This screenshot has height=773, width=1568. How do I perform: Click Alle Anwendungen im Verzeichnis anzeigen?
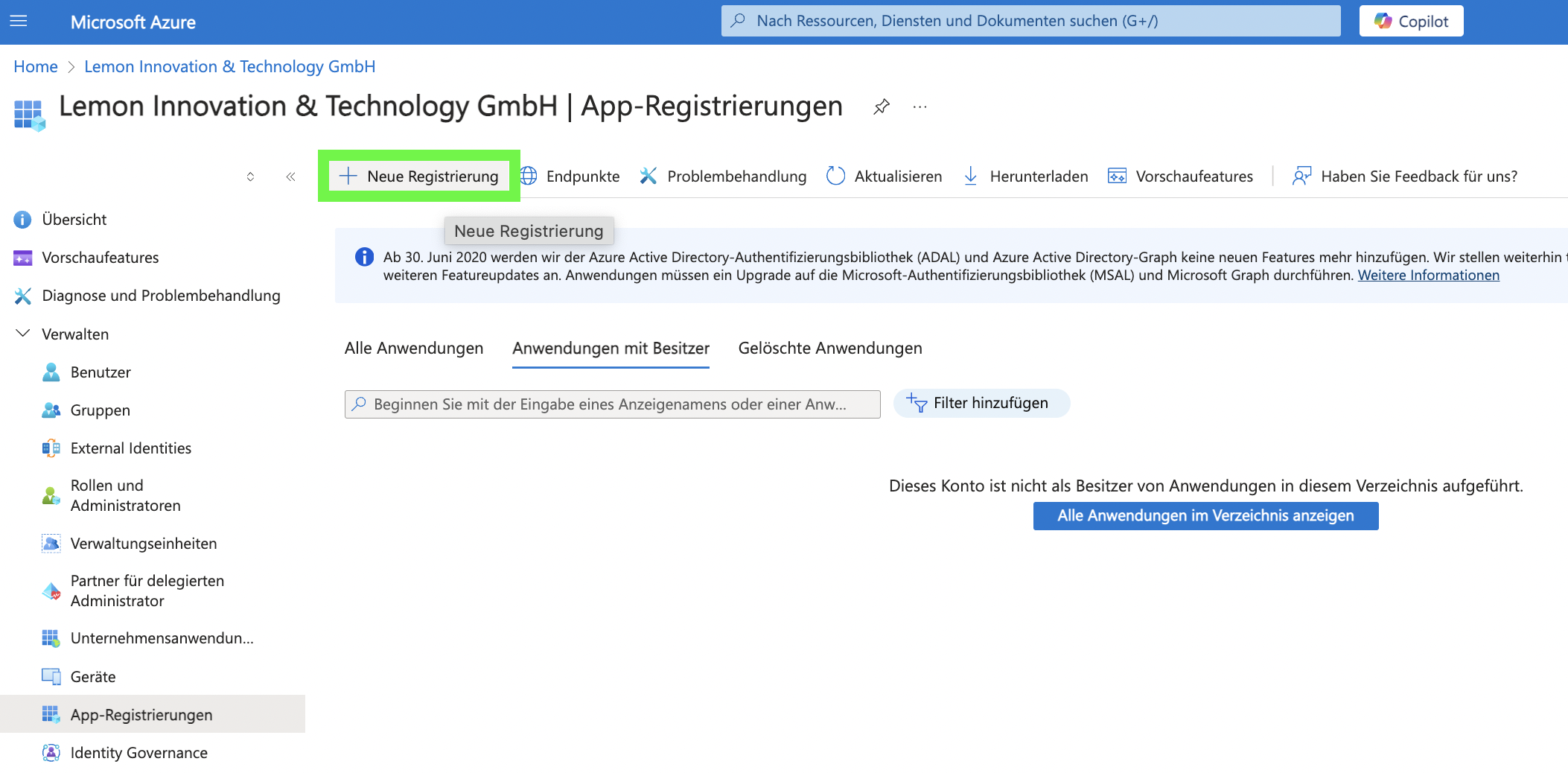(x=1205, y=516)
